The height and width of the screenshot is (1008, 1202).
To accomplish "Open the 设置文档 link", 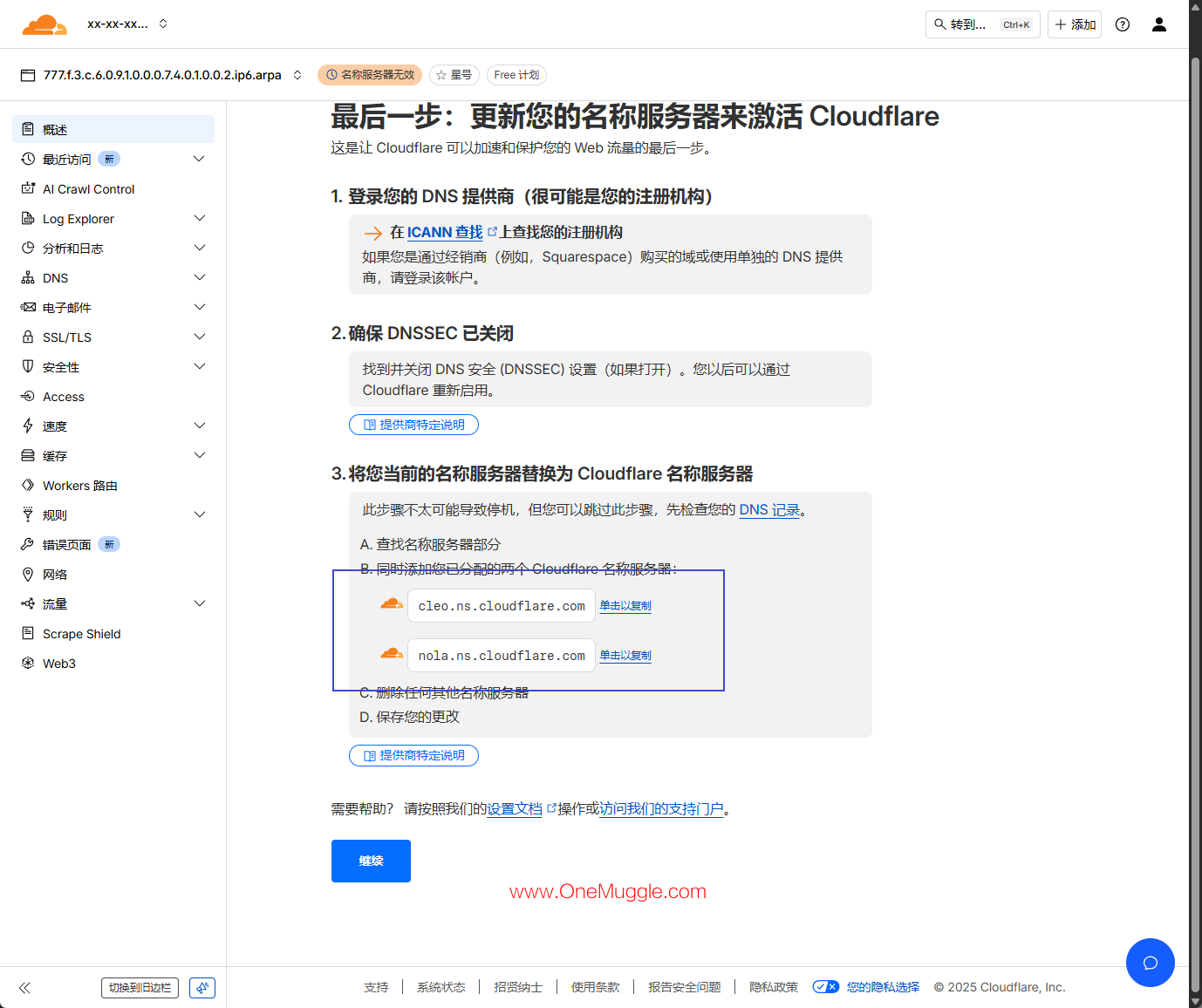I will [515, 809].
